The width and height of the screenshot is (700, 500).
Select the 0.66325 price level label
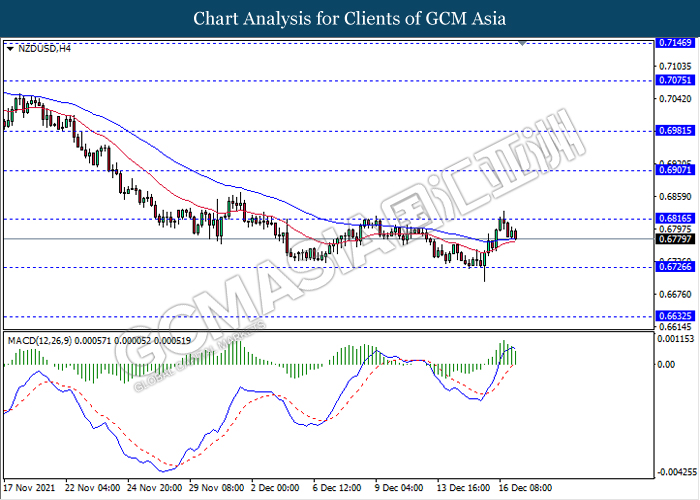pos(675,316)
